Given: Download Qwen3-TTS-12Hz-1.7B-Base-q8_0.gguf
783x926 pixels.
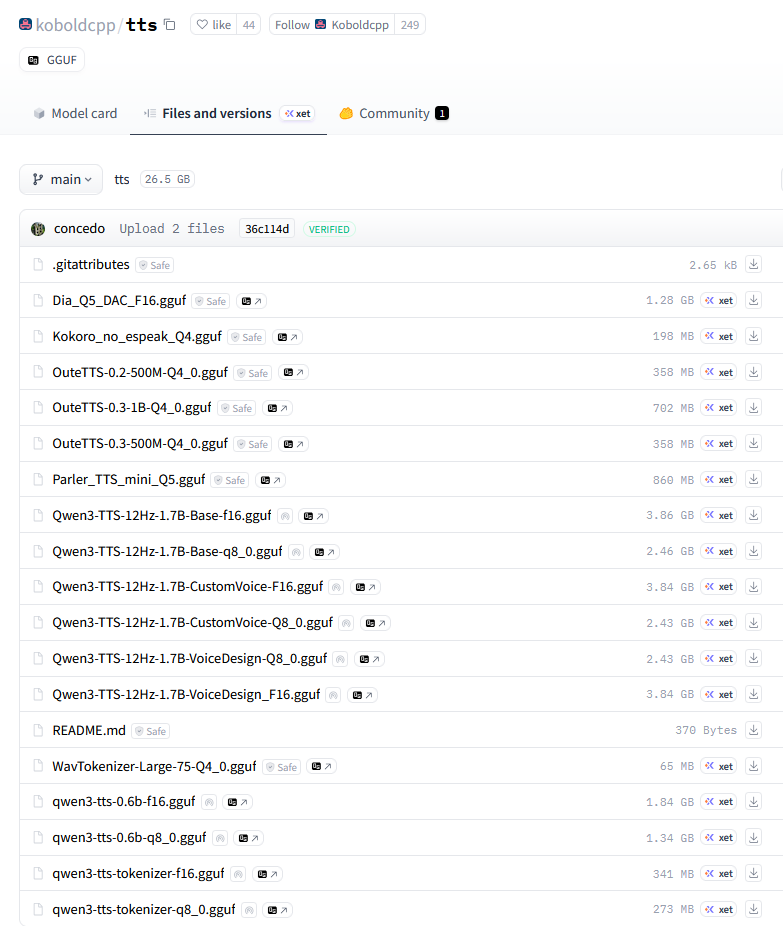Looking at the screenshot, I should (x=753, y=551).
